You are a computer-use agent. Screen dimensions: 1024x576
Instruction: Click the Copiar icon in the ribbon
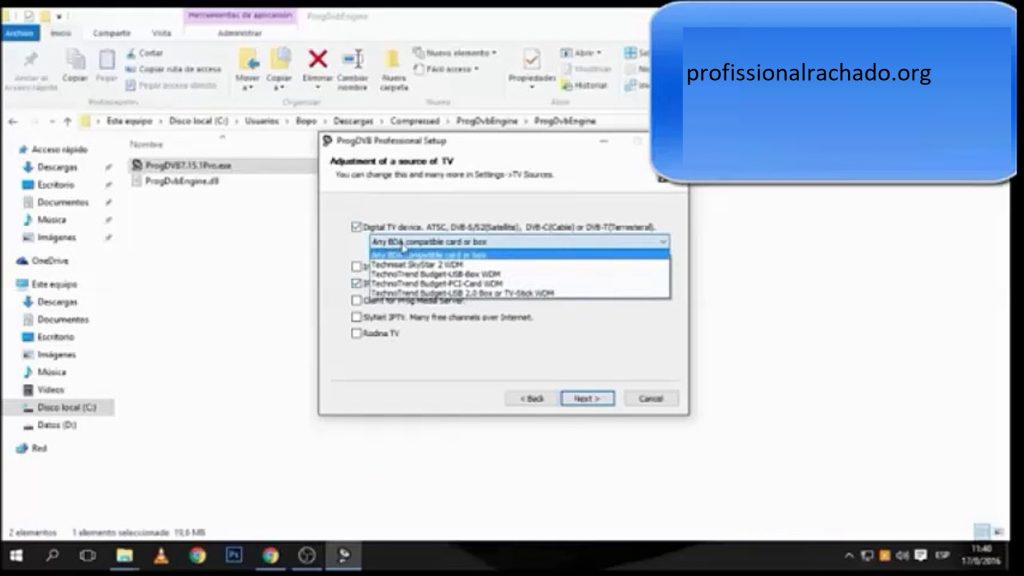pyautogui.click(x=75, y=59)
